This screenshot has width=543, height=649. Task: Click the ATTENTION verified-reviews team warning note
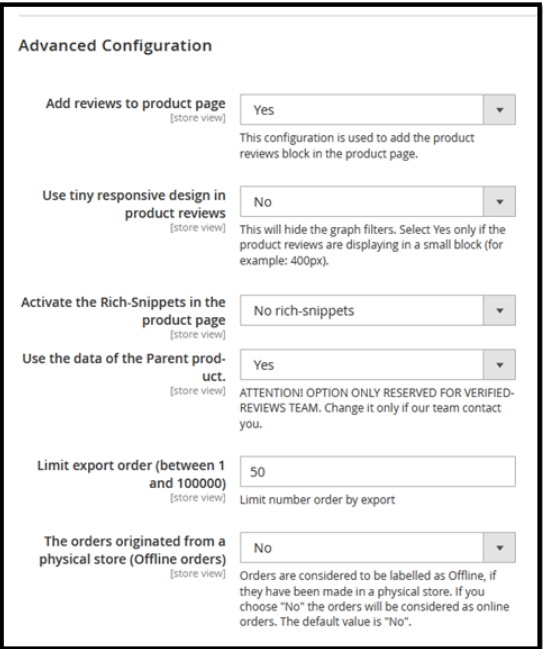coord(377,409)
